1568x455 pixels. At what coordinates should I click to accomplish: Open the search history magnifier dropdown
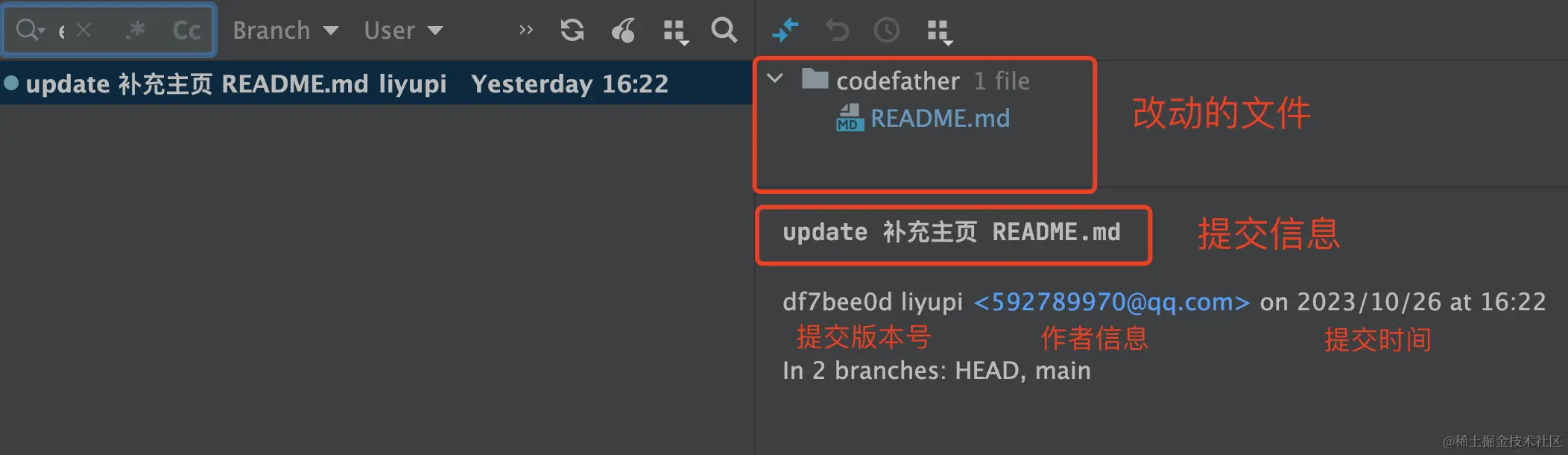[x=31, y=30]
